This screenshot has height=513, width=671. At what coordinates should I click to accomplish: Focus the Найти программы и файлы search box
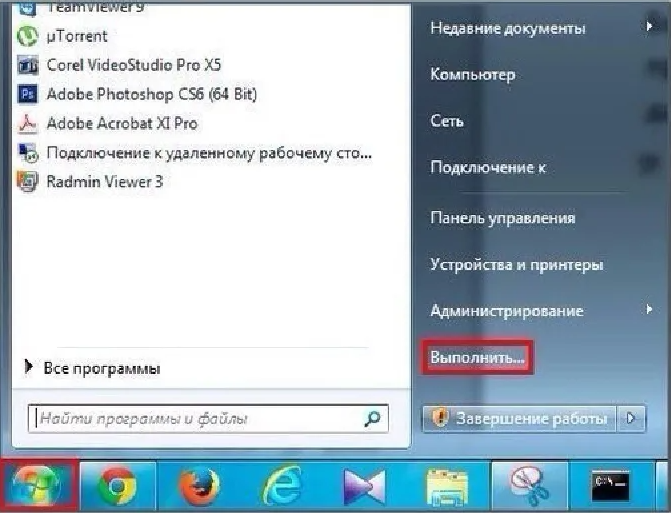(208, 418)
